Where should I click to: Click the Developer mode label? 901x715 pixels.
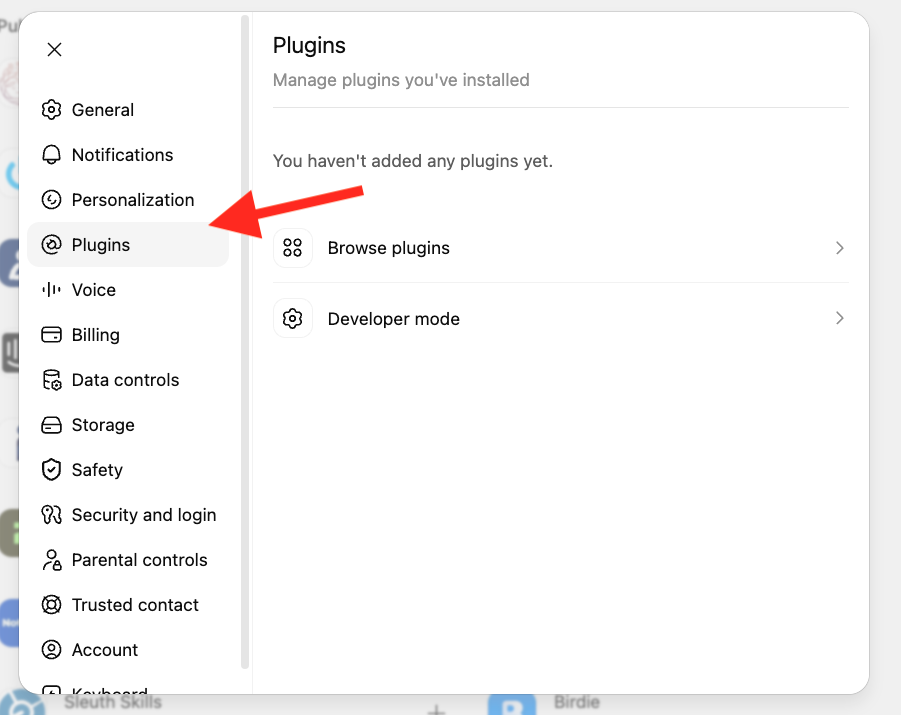tap(394, 318)
